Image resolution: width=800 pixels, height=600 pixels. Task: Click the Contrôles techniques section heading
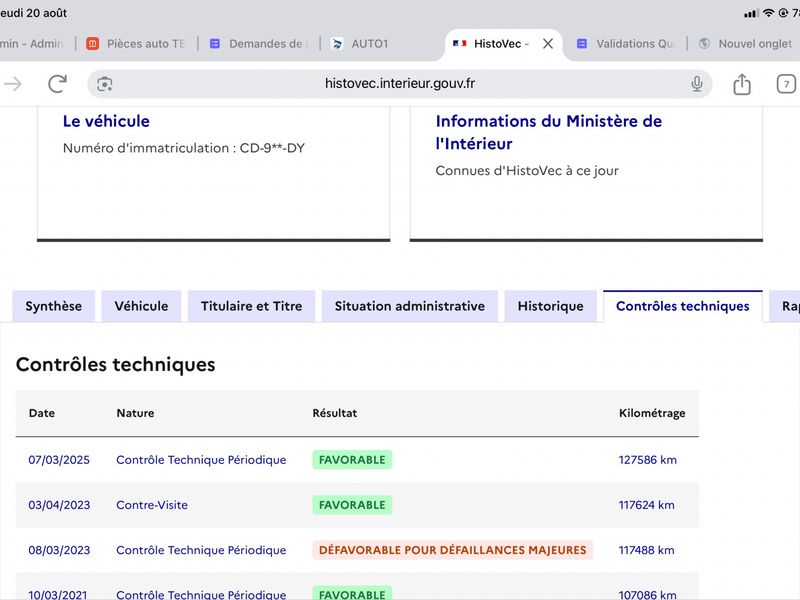click(116, 365)
